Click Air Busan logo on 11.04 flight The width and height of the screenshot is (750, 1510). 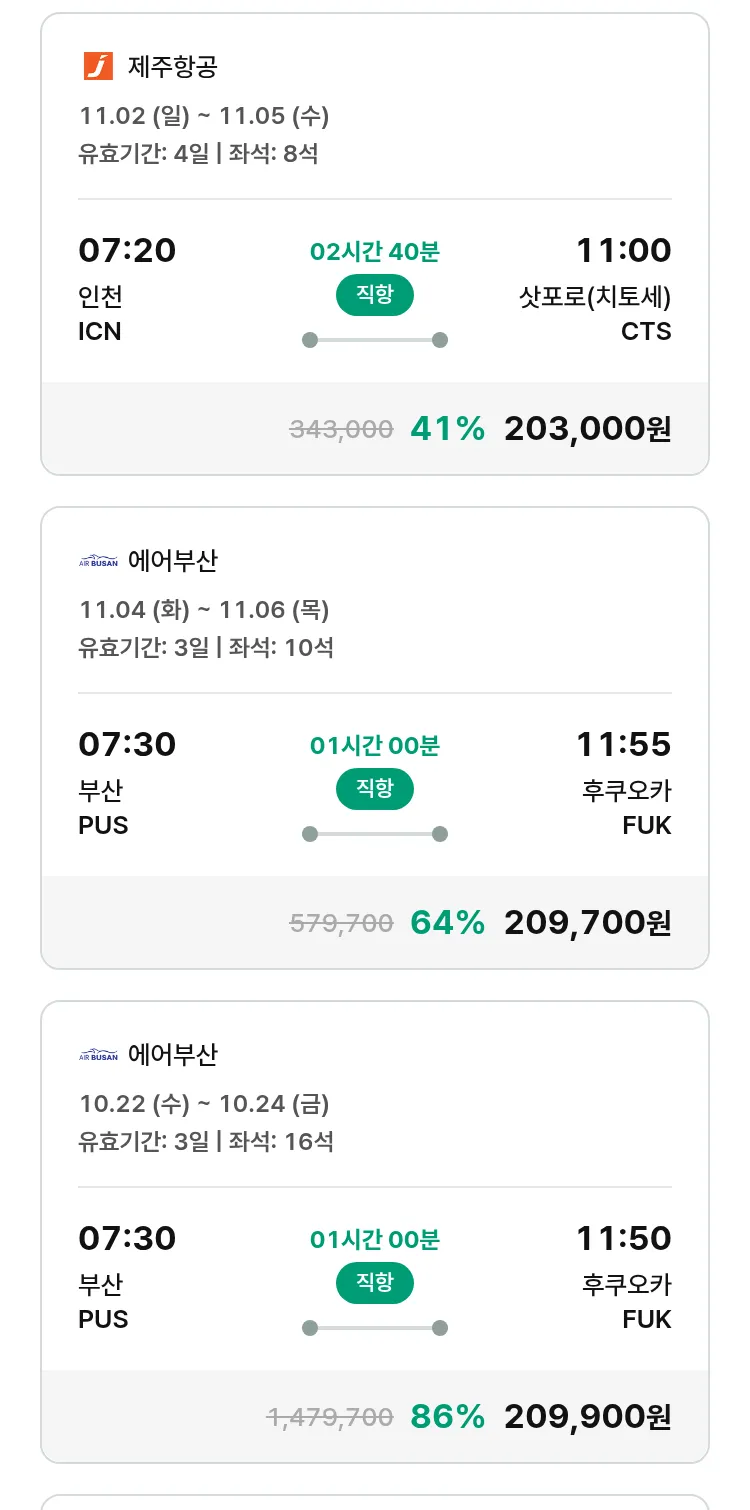(98, 561)
